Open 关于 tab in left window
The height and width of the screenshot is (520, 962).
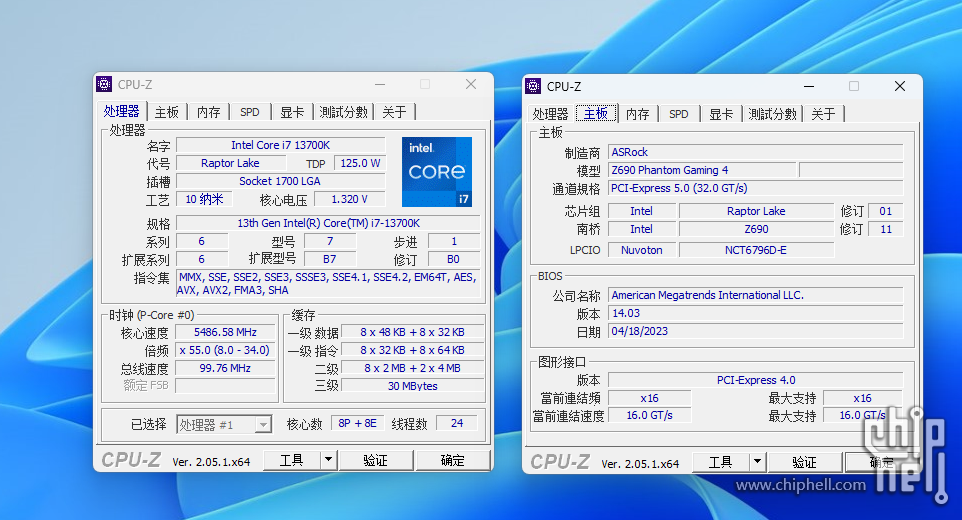pyautogui.click(x=394, y=112)
